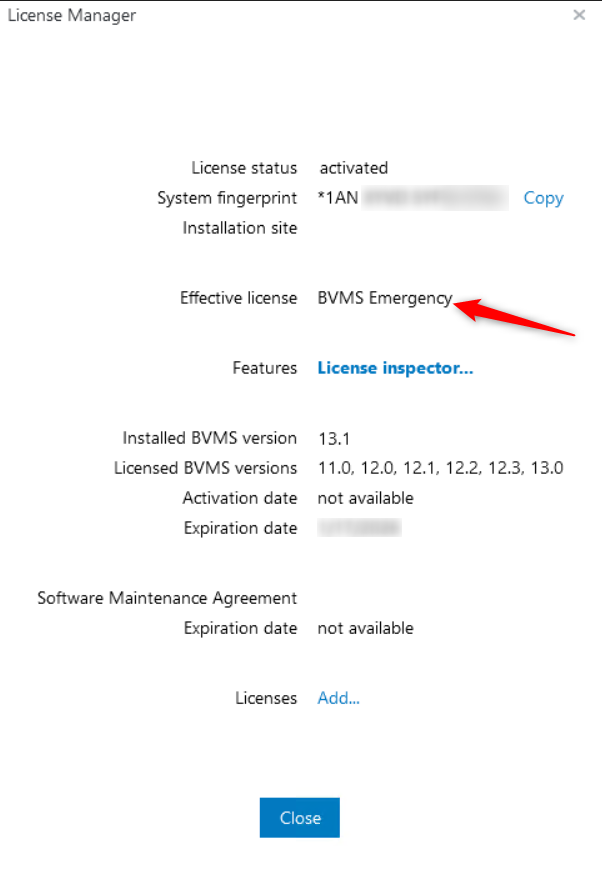Click the Licenses label

coord(267,698)
